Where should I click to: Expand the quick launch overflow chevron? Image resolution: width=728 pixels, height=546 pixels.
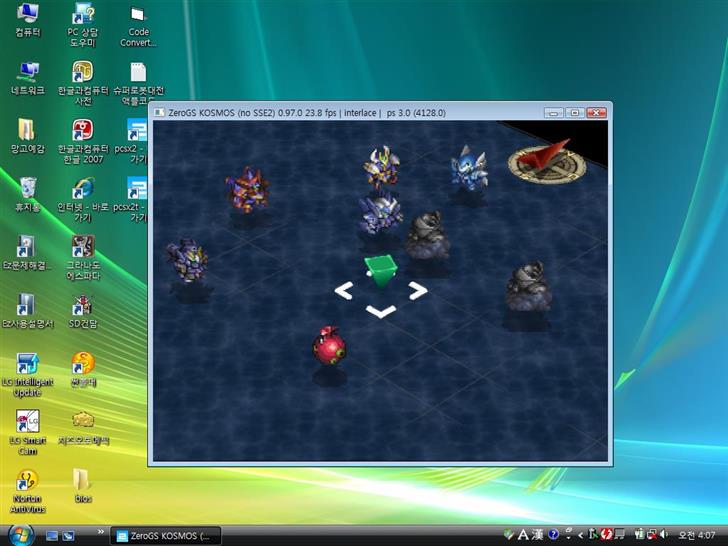point(100,532)
